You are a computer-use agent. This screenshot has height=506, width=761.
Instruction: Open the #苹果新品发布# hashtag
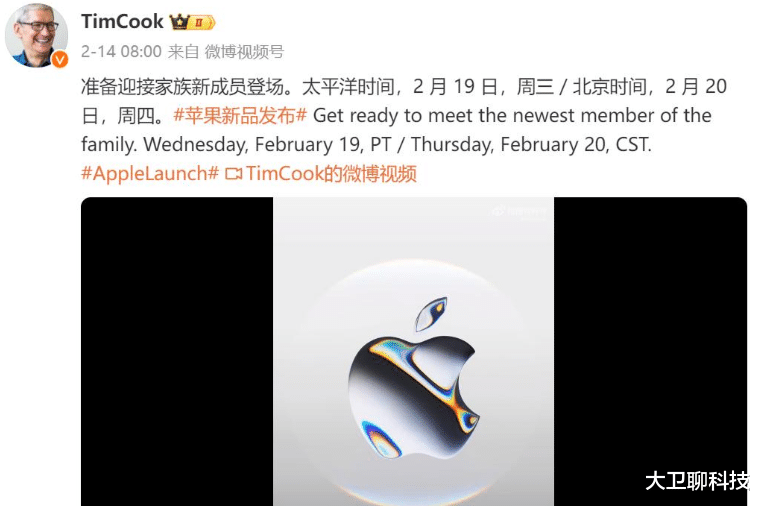(x=240, y=116)
